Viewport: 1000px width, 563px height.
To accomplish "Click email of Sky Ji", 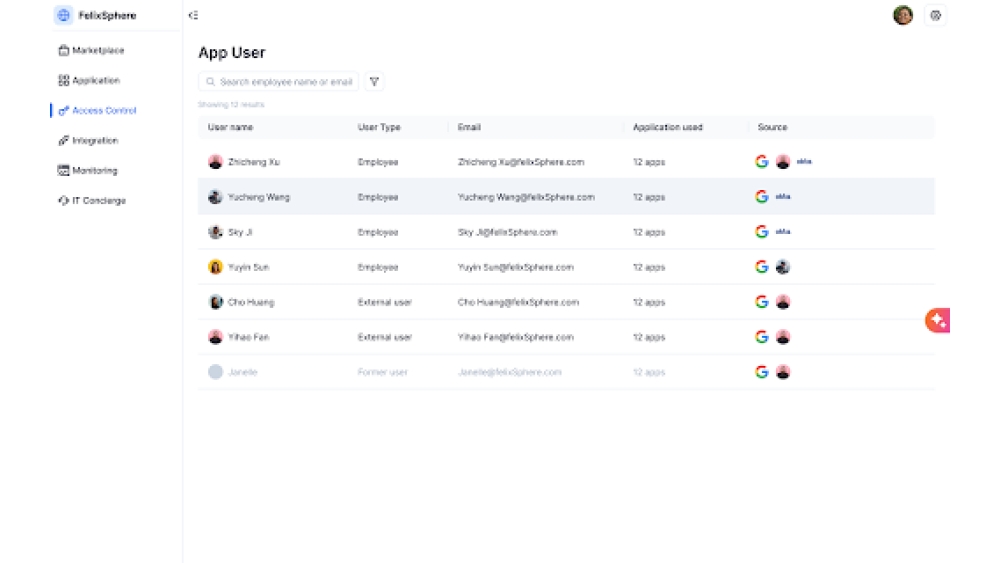I will pos(508,233).
